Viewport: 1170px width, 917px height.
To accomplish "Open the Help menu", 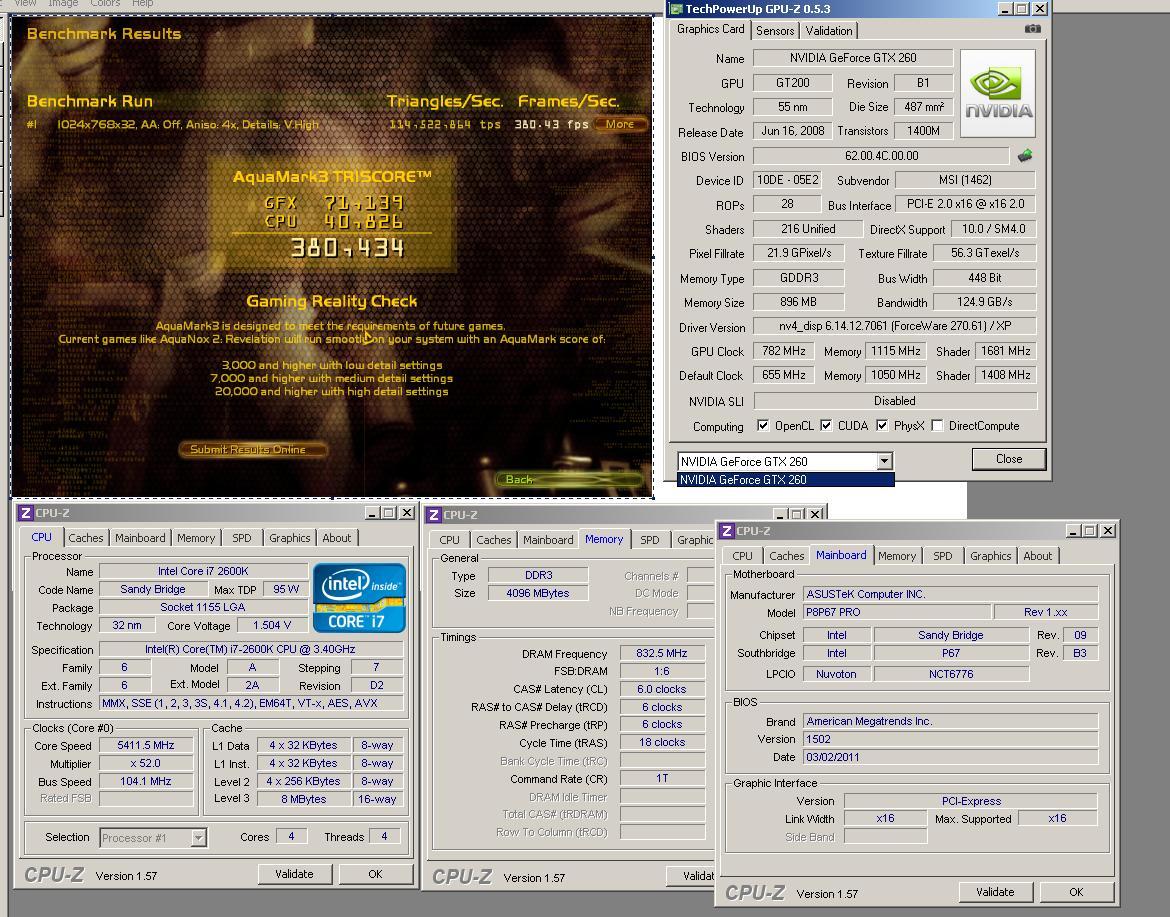I will coord(143,4).
